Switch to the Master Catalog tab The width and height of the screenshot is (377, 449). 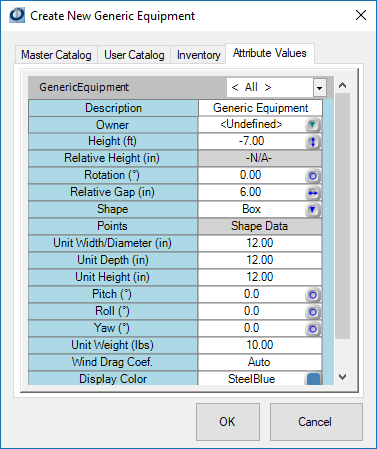click(x=56, y=55)
